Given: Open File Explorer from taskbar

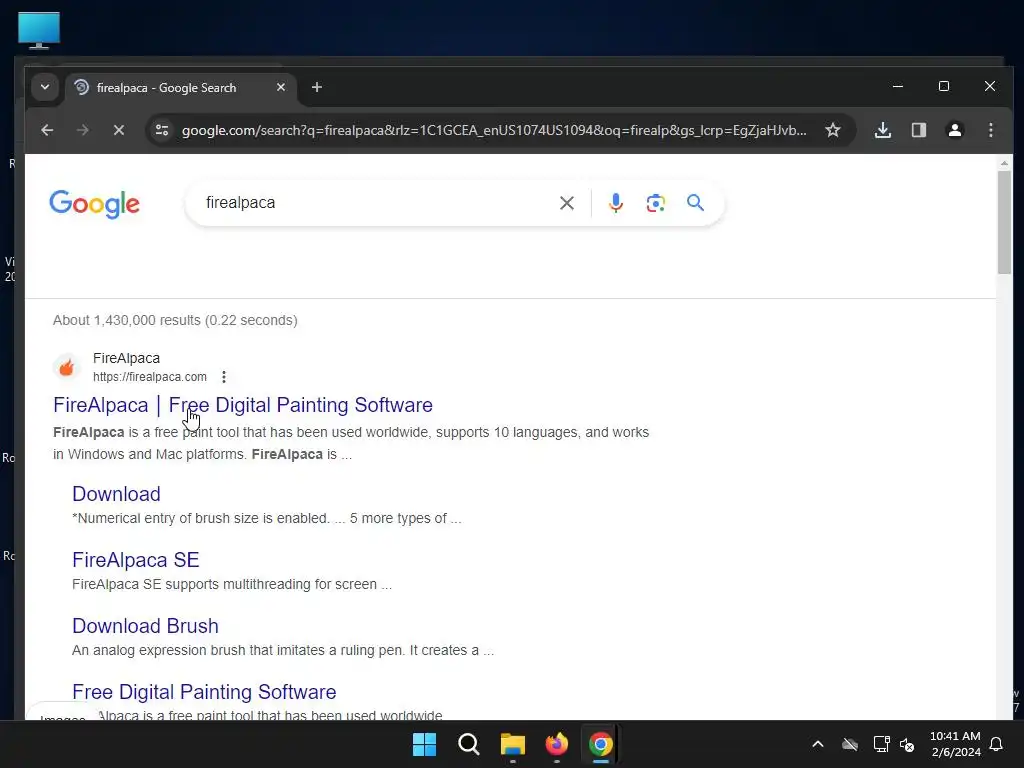Looking at the screenshot, I should pos(513,744).
